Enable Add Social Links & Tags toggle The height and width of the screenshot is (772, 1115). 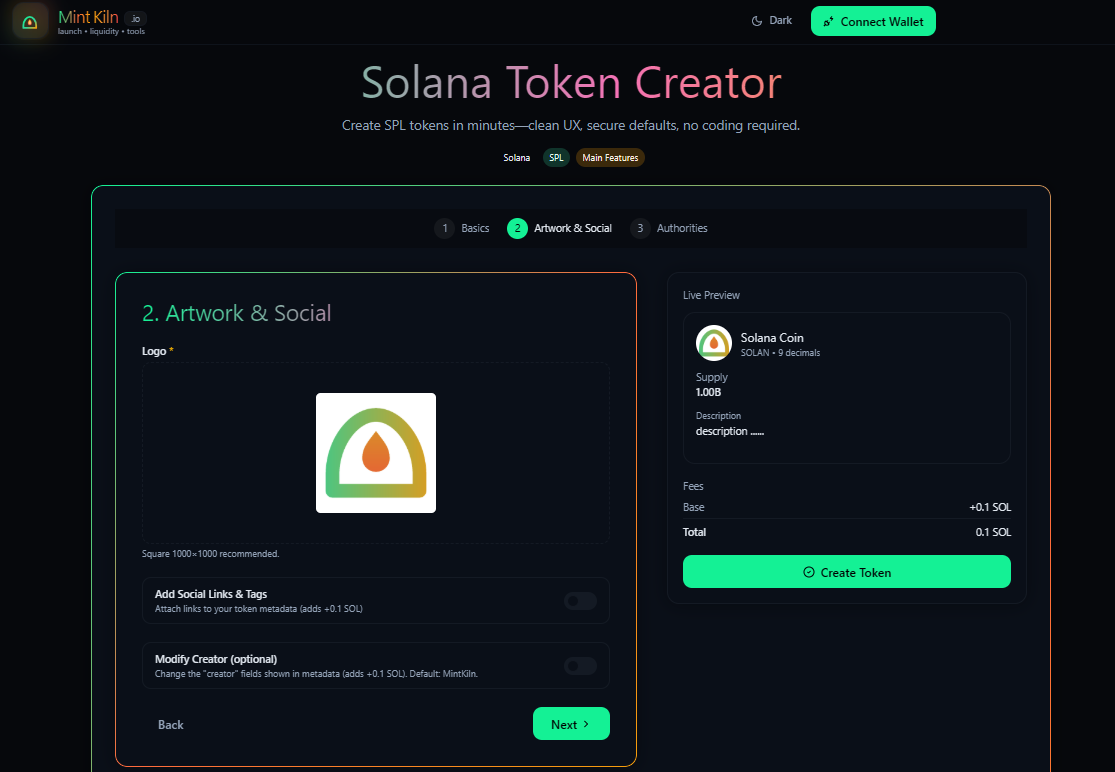tap(580, 601)
